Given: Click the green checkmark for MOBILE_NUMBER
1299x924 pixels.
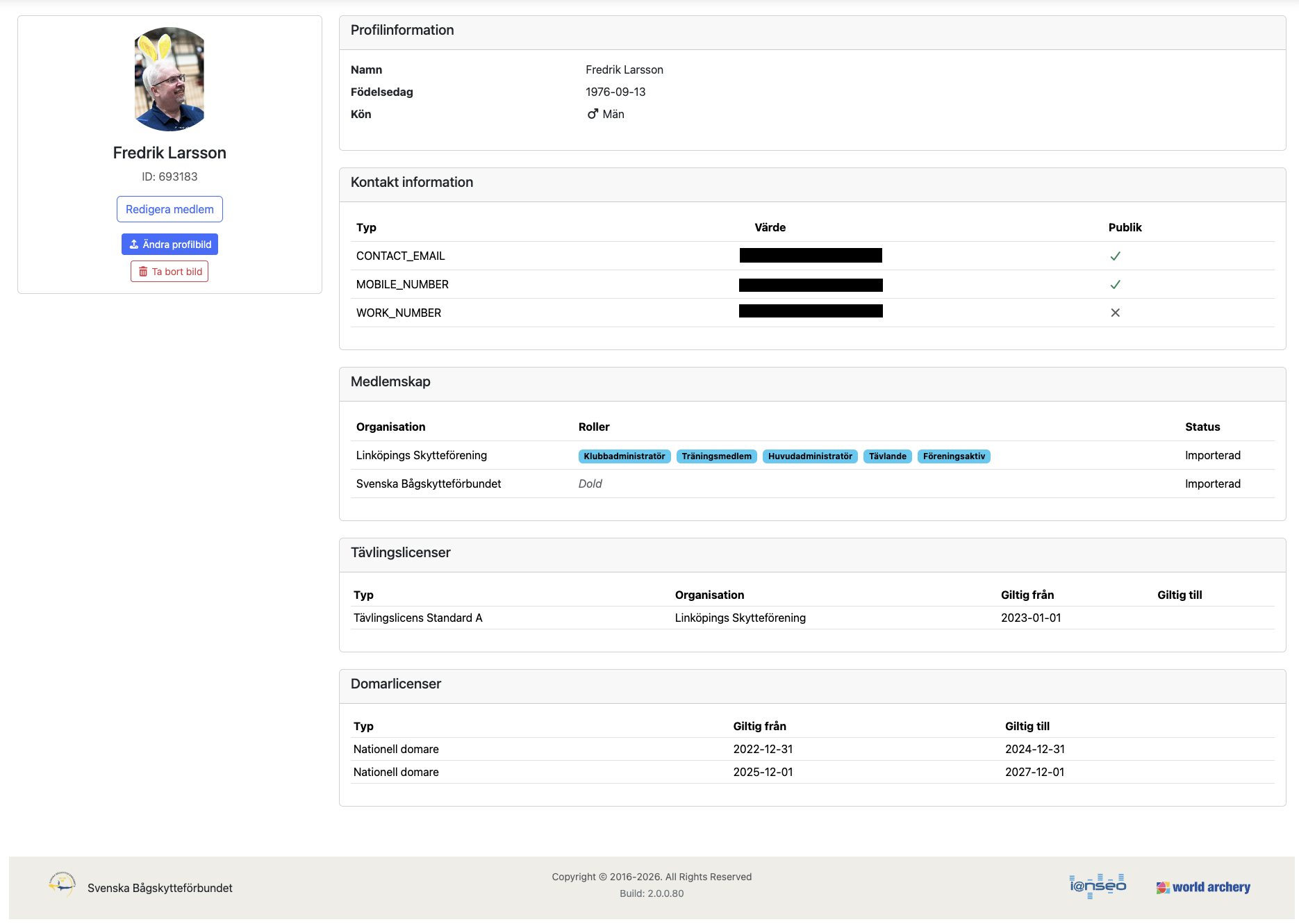Looking at the screenshot, I should tap(1115, 285).
